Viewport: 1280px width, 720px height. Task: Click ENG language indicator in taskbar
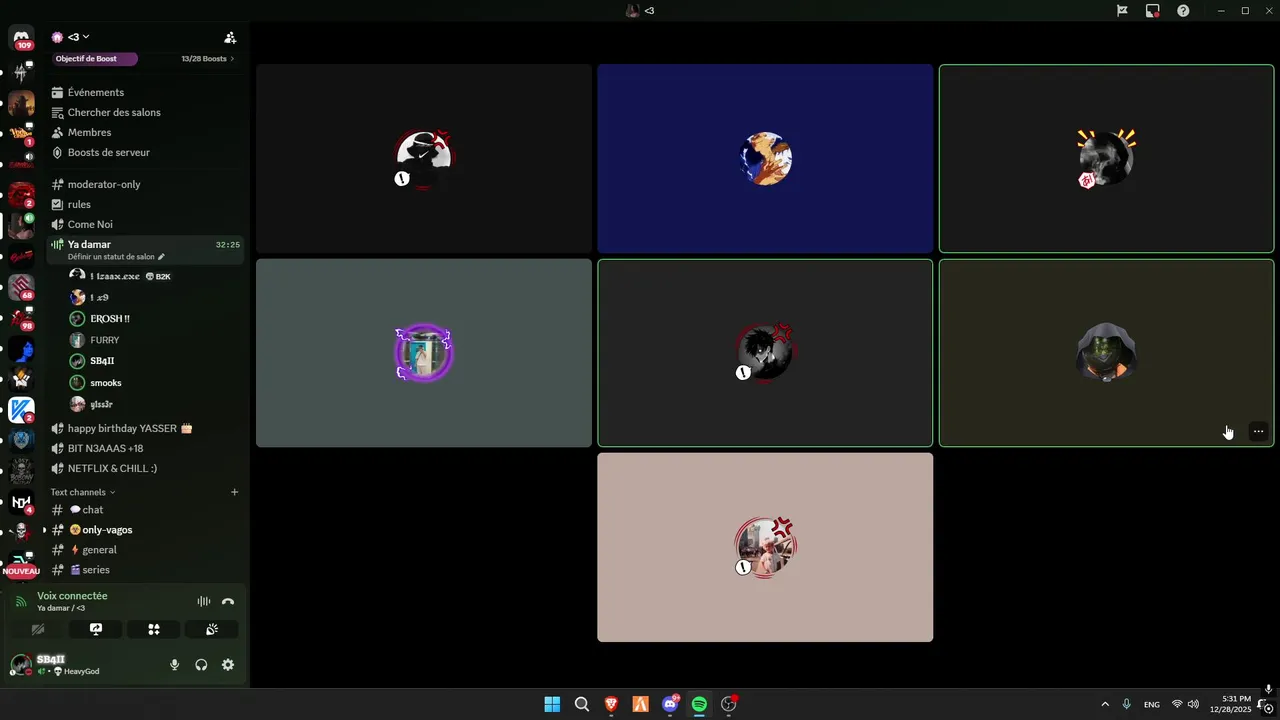1152,704
